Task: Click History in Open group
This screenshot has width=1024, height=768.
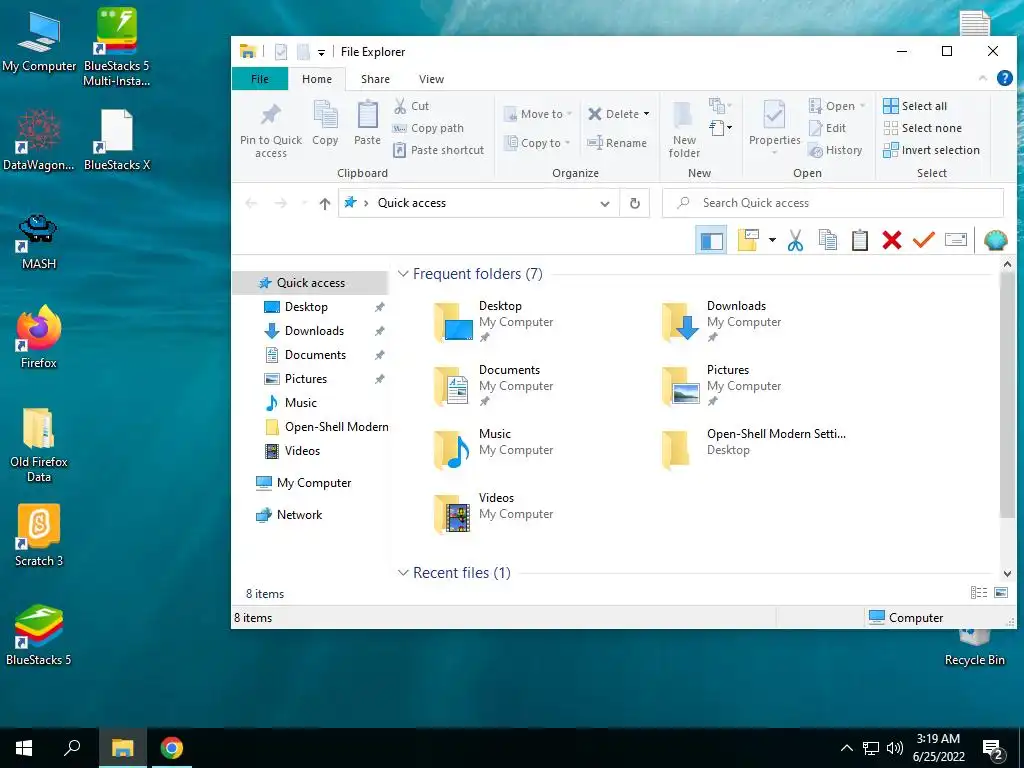Action: click(835, 150)
